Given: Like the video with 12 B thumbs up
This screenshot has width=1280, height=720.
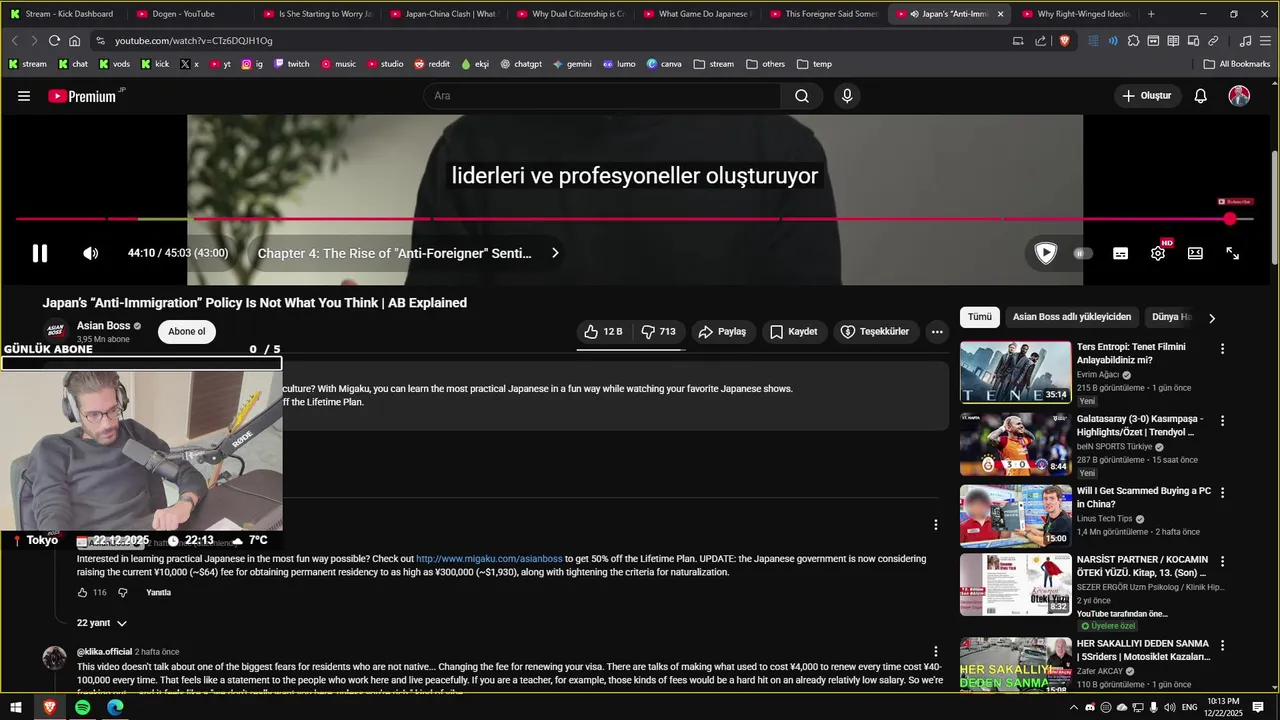Looking at the screenshot, I should pos(603,331).
